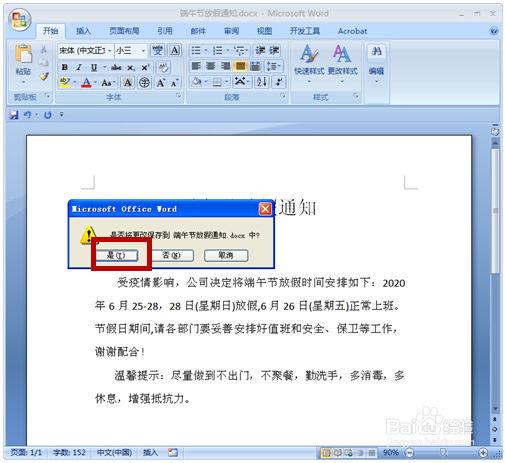Open the 快速样式 quick styles gallery
Image resolution: width=506 pixels, height=463 pixels.
point(309,63)
